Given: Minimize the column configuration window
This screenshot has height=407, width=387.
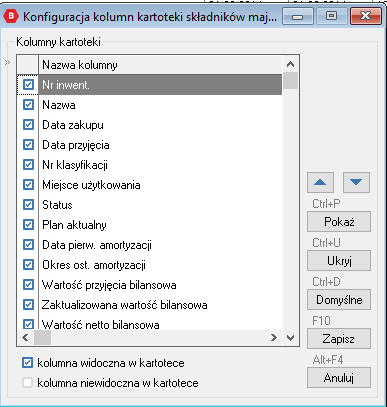Looking at the screenshot, I should 298,16.
